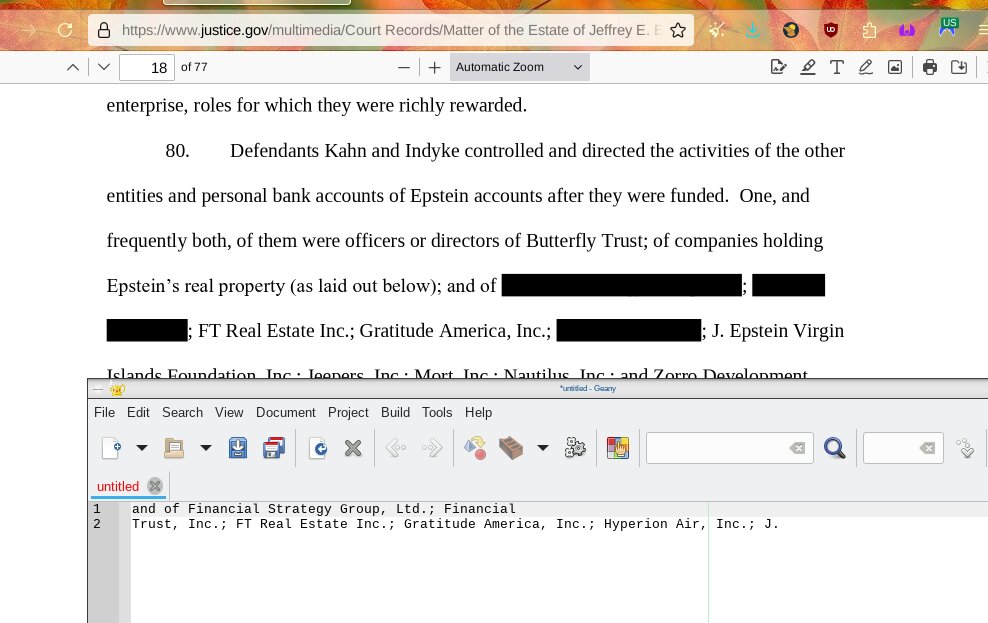
Task: Reload the current file in Geany
Action: pyautogui.click(x=318, y=448)
